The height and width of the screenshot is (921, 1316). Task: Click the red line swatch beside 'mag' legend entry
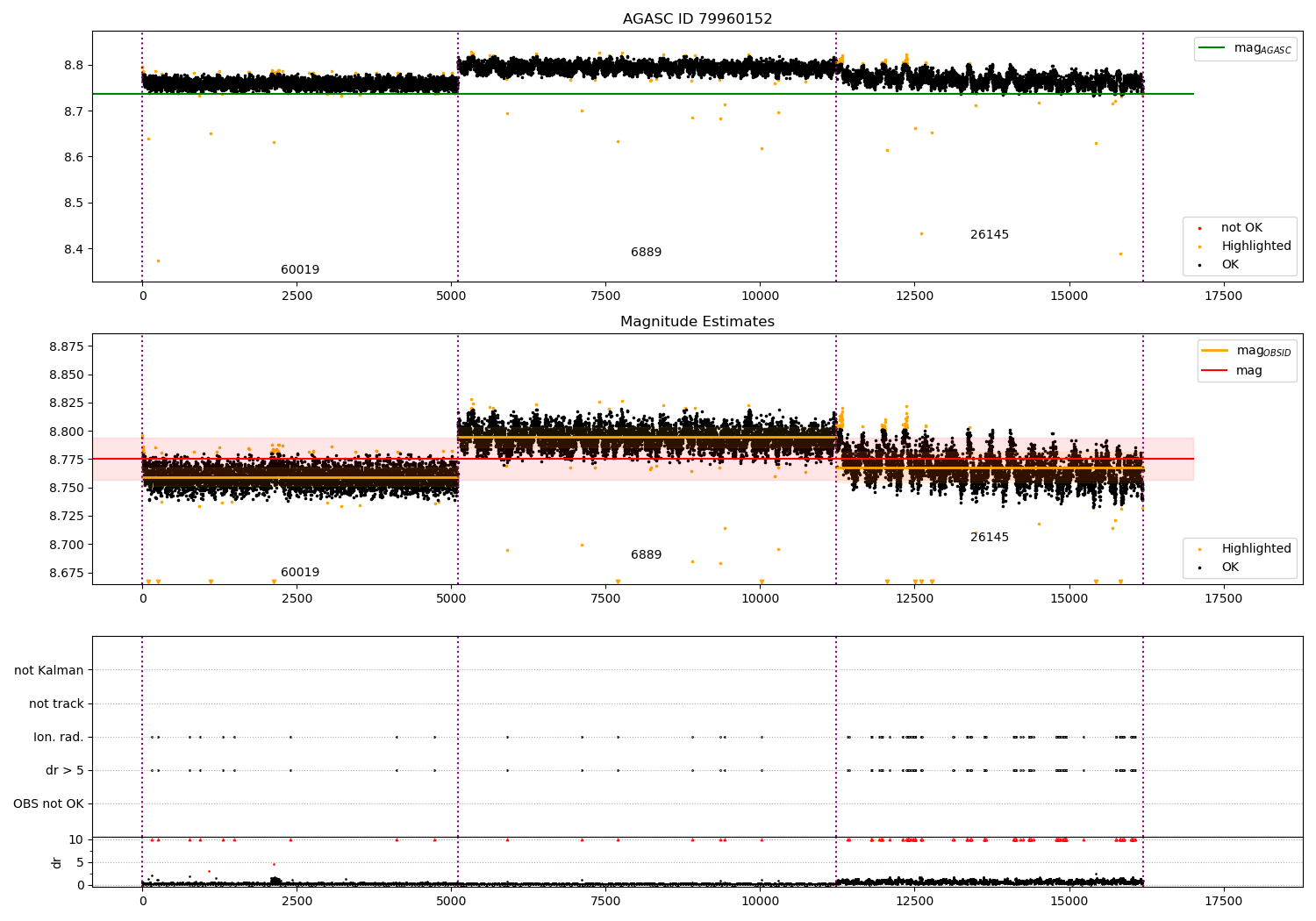click(1215, 371)
